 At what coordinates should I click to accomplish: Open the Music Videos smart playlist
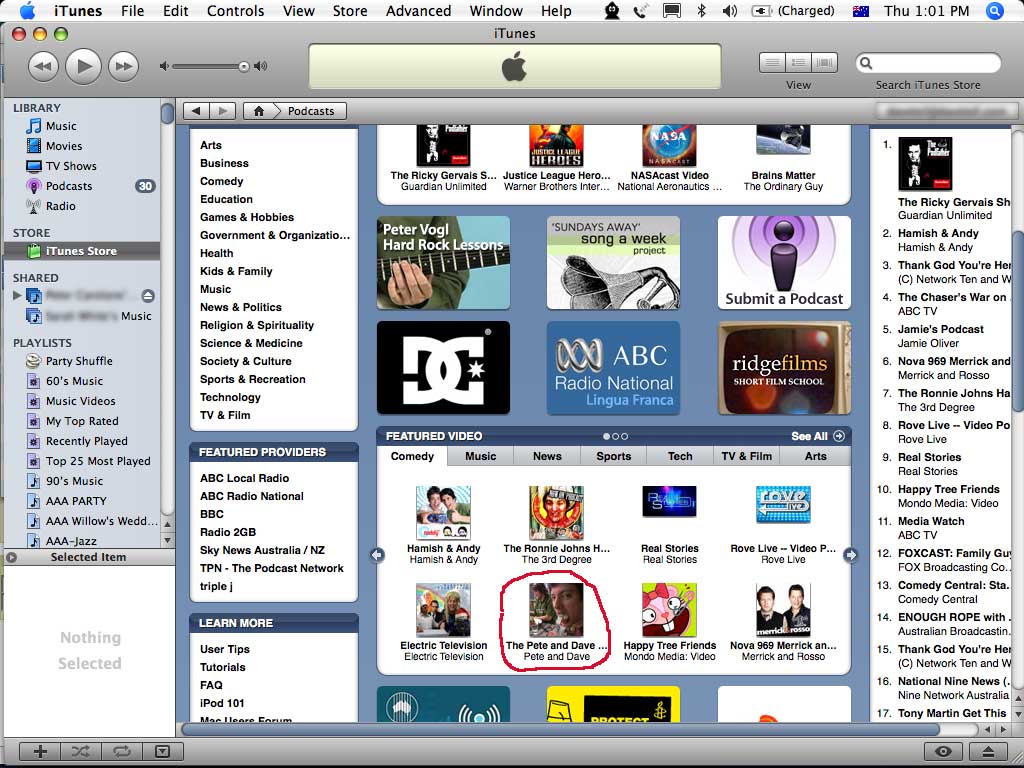tap(80, 401)
